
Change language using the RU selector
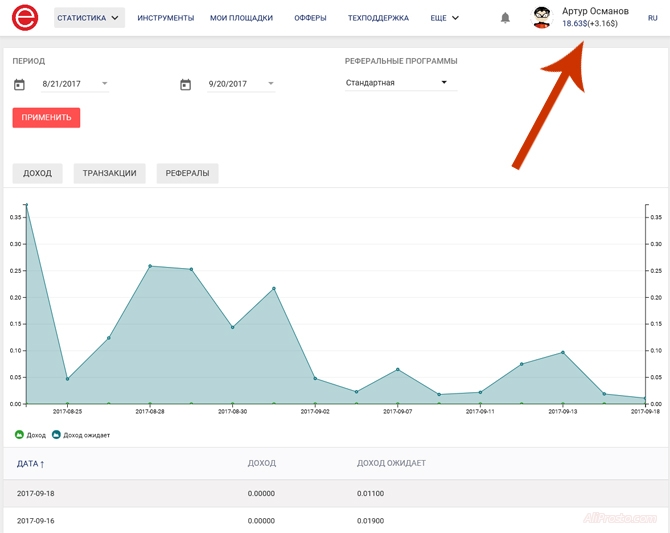[x=652, y=18]
